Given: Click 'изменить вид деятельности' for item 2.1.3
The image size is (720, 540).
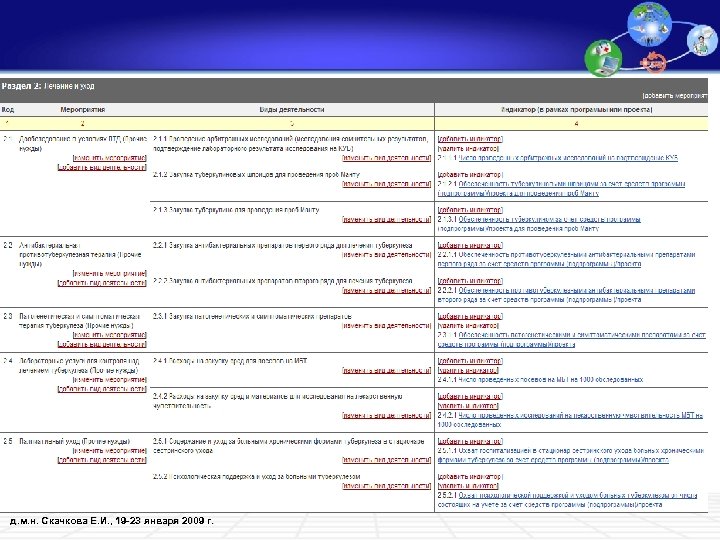Looking at the screenshot, I should tap(387, 219).
